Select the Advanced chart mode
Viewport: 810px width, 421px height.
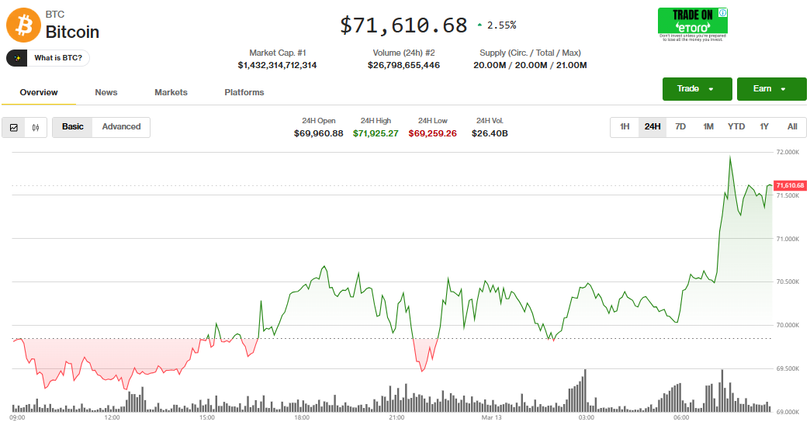pos(121,127)
